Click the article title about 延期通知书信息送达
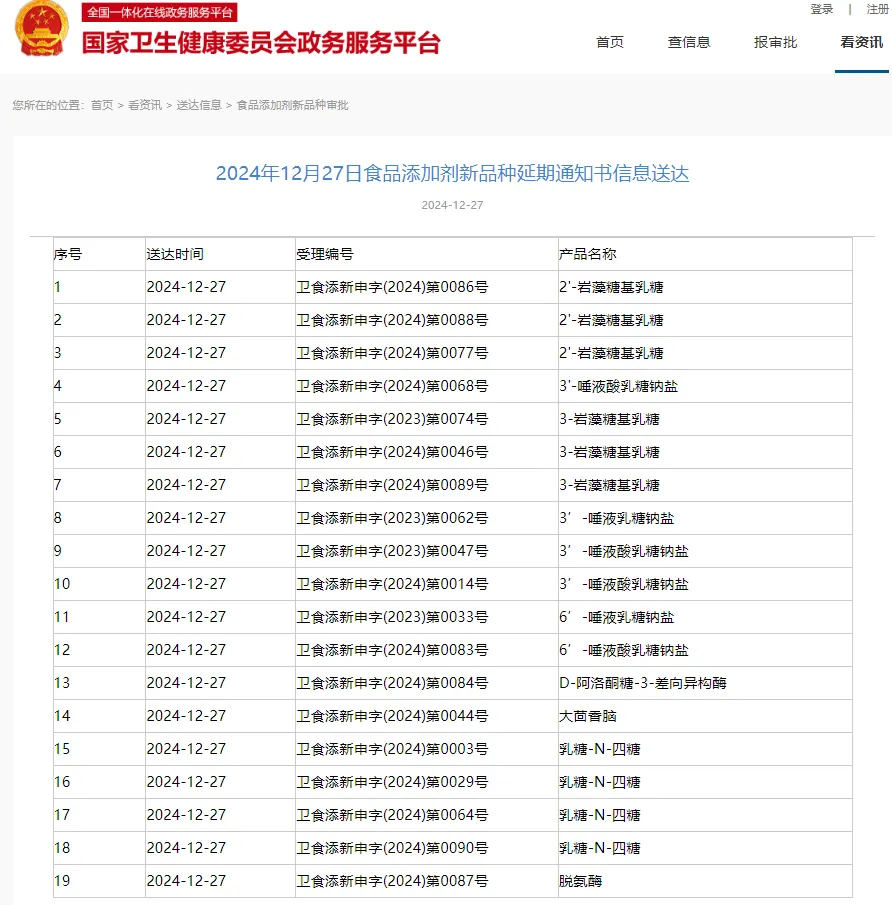892x905 pixels. (452, 174)
